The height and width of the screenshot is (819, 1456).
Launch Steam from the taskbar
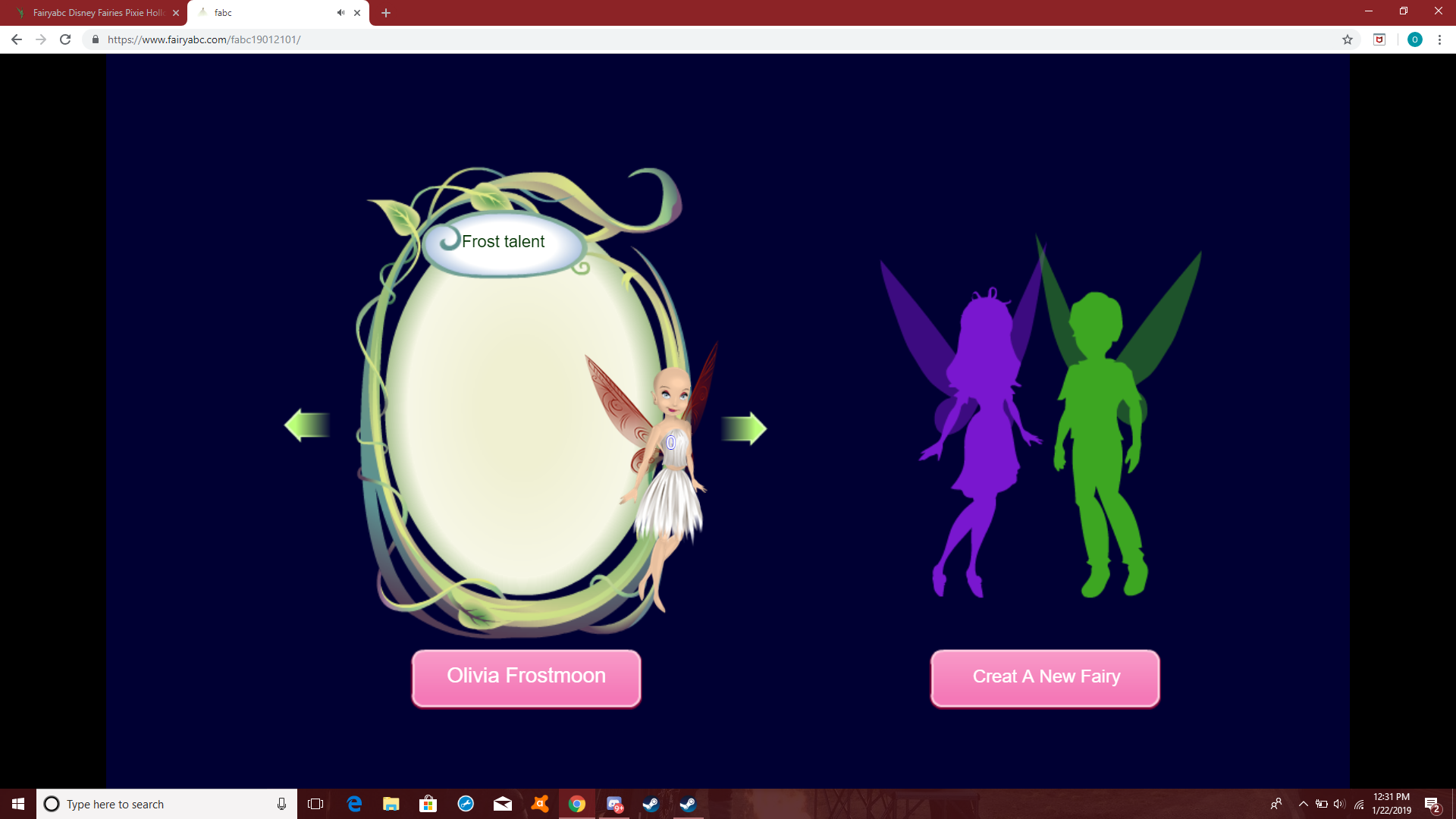[651, 804]
